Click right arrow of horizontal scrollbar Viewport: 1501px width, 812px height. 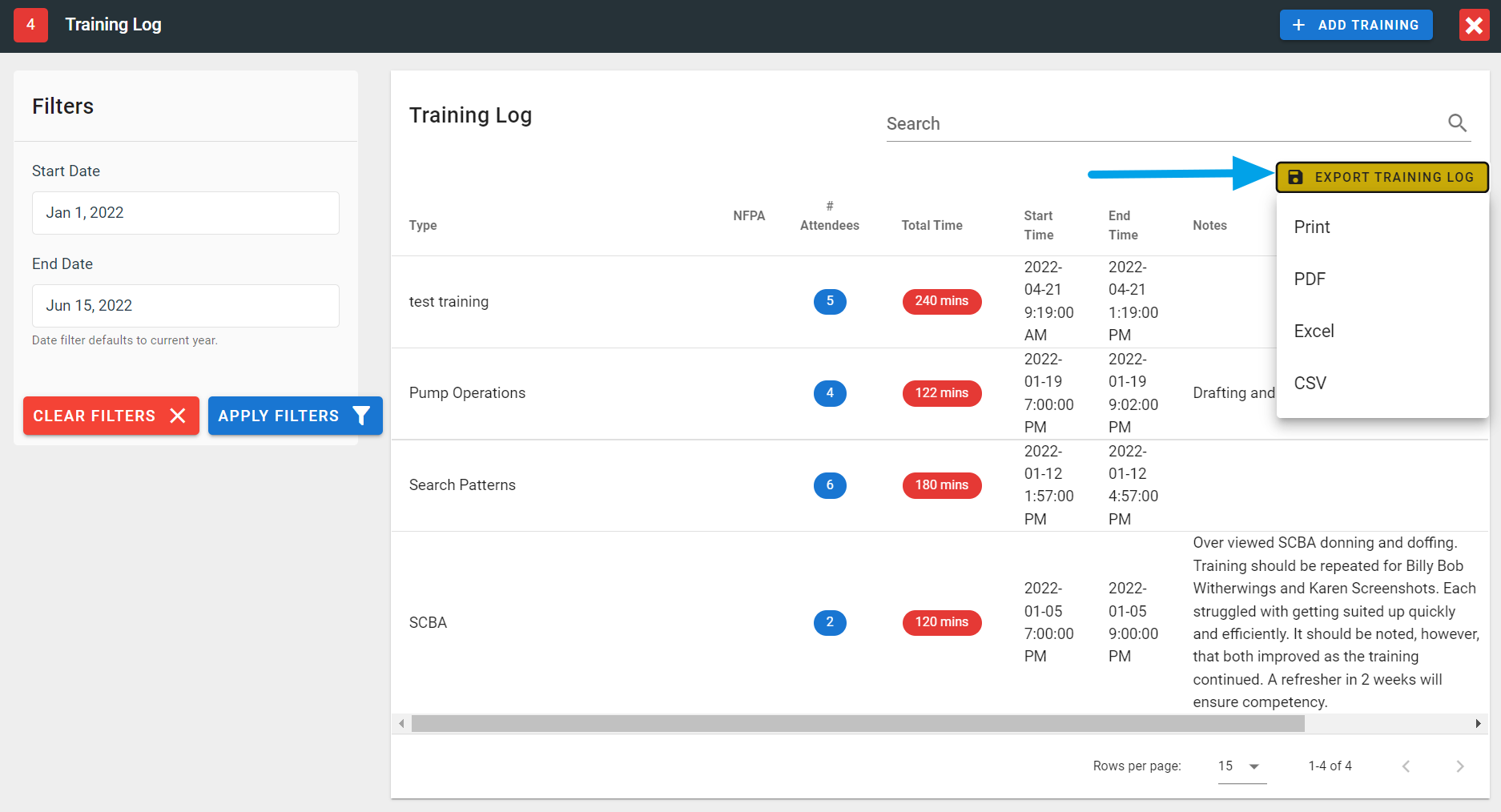[x=1478, y=724]
